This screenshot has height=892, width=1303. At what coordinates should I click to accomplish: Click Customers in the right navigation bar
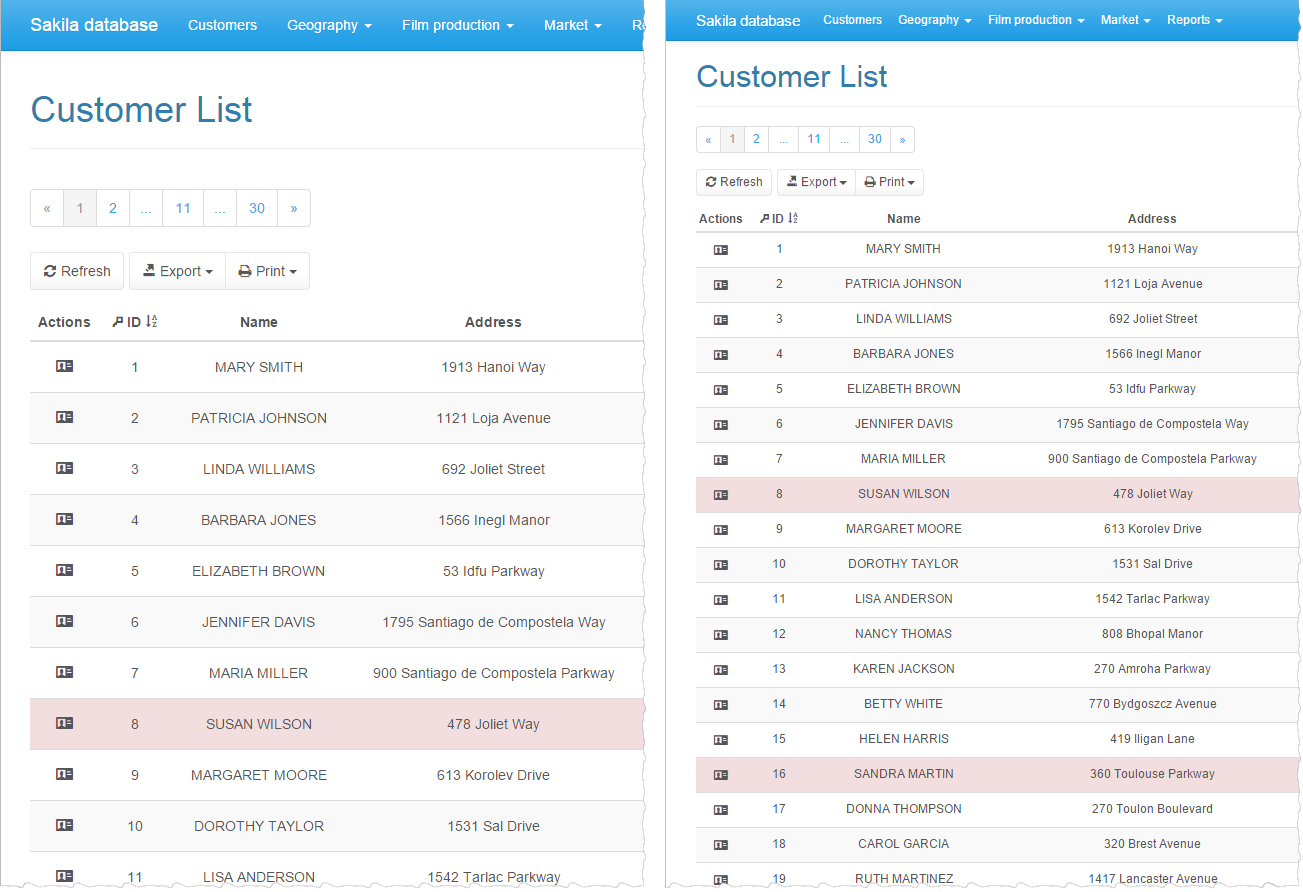(x=852, y=20)
